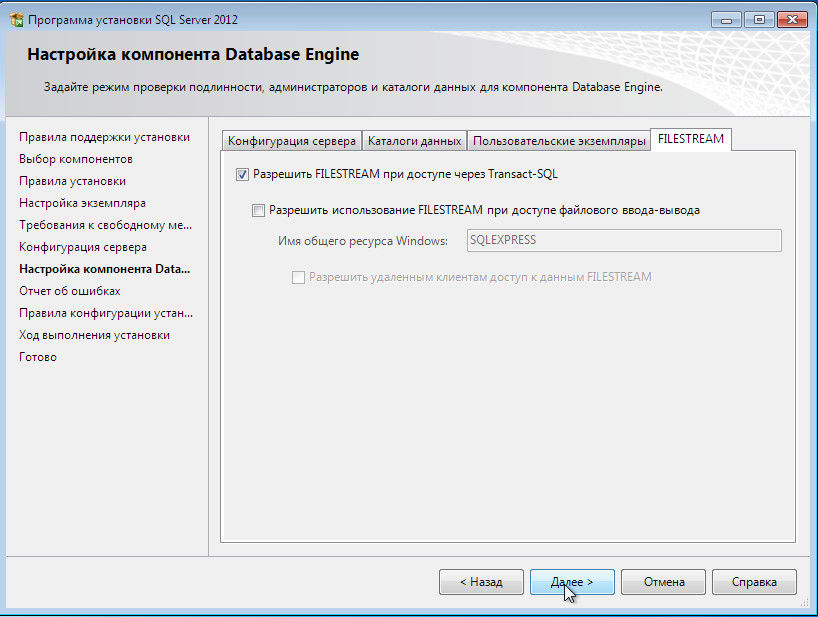Click the Далее button

click(x=572, y=582)
